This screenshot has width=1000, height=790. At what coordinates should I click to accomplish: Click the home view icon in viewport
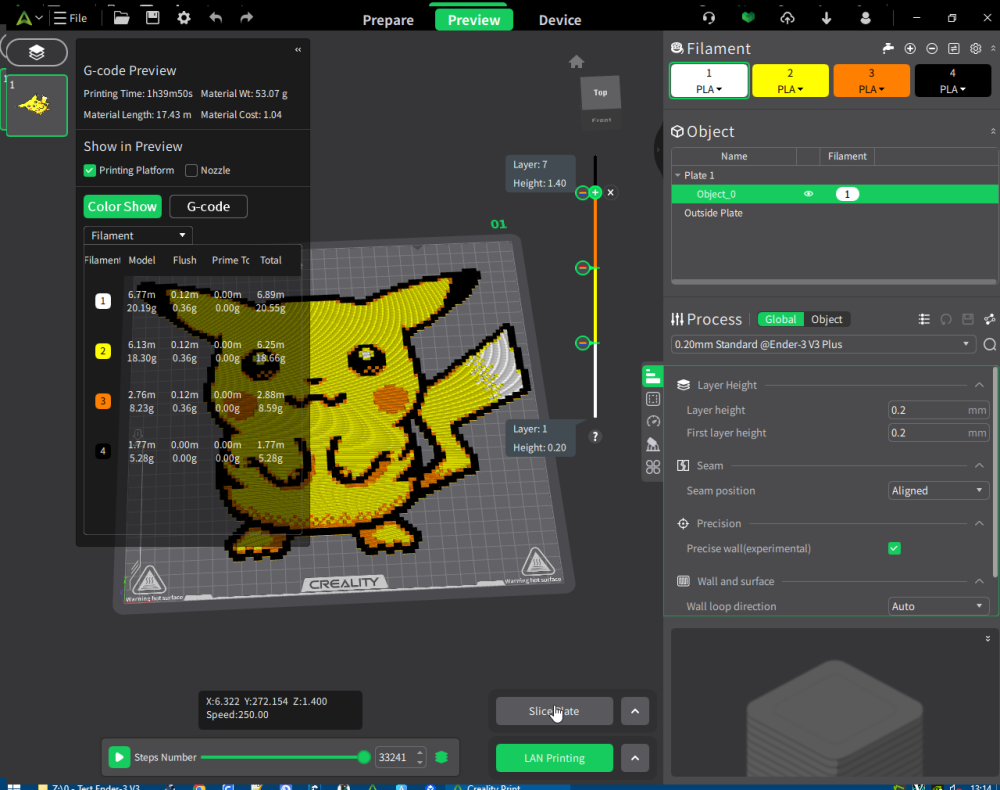click(x=577, y=62)
